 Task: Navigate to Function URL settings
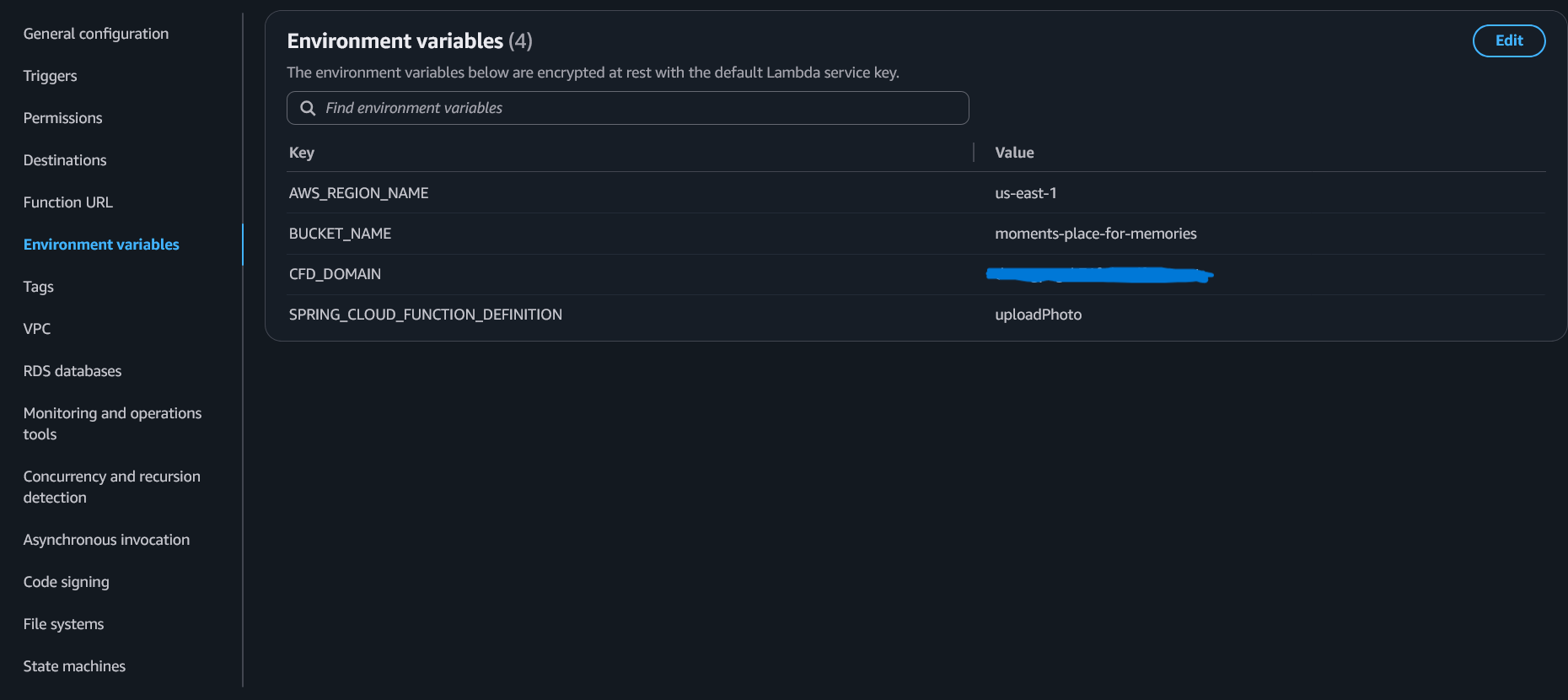[68, 202]
